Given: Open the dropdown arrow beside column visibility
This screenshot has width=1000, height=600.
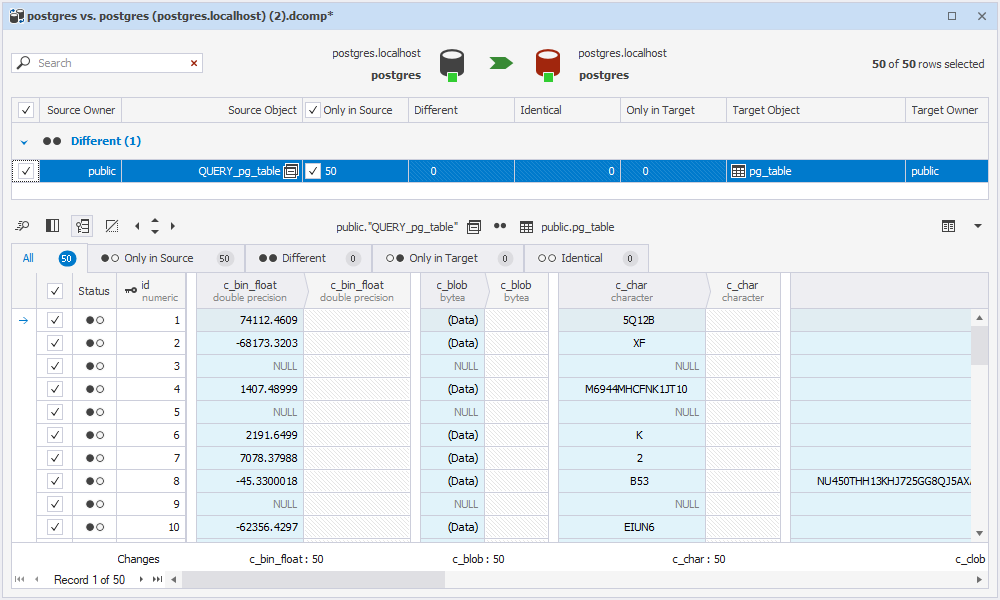Looking at the screenshot, I should coord(978,226).
